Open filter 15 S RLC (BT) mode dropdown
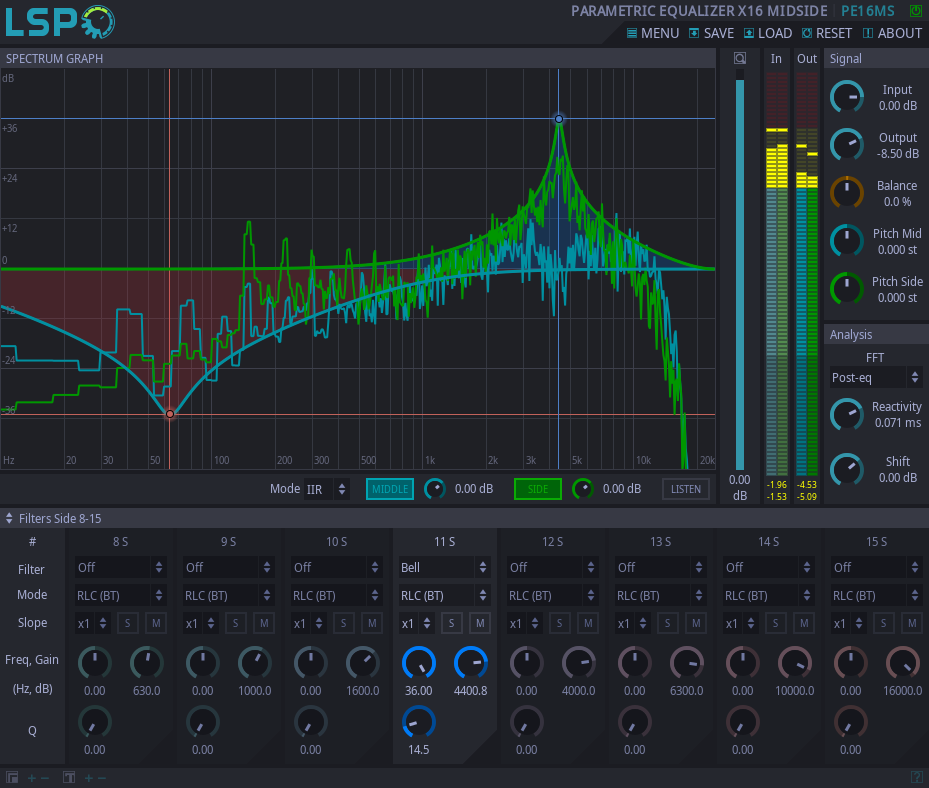Screen dimensions: 929x788 [876, 595]
